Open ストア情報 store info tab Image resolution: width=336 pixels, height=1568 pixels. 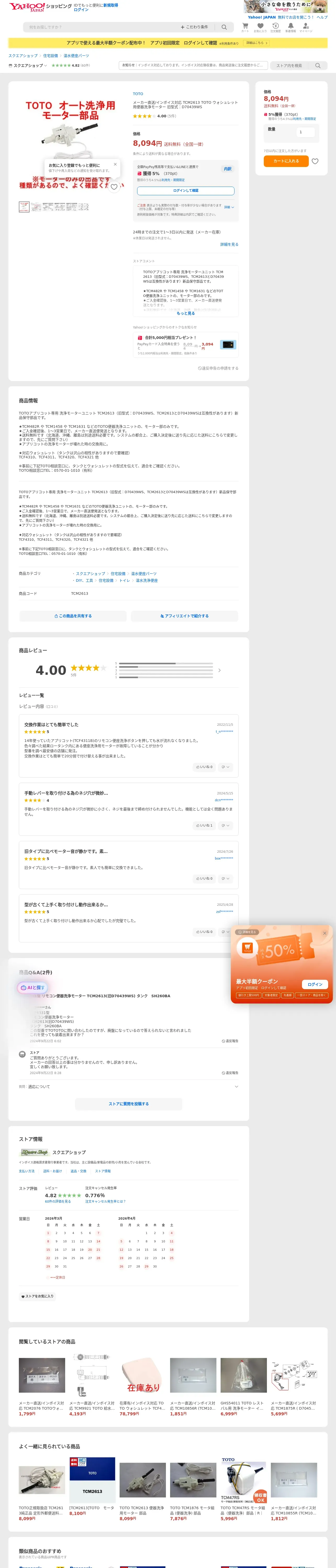[x=103, y=1171]
